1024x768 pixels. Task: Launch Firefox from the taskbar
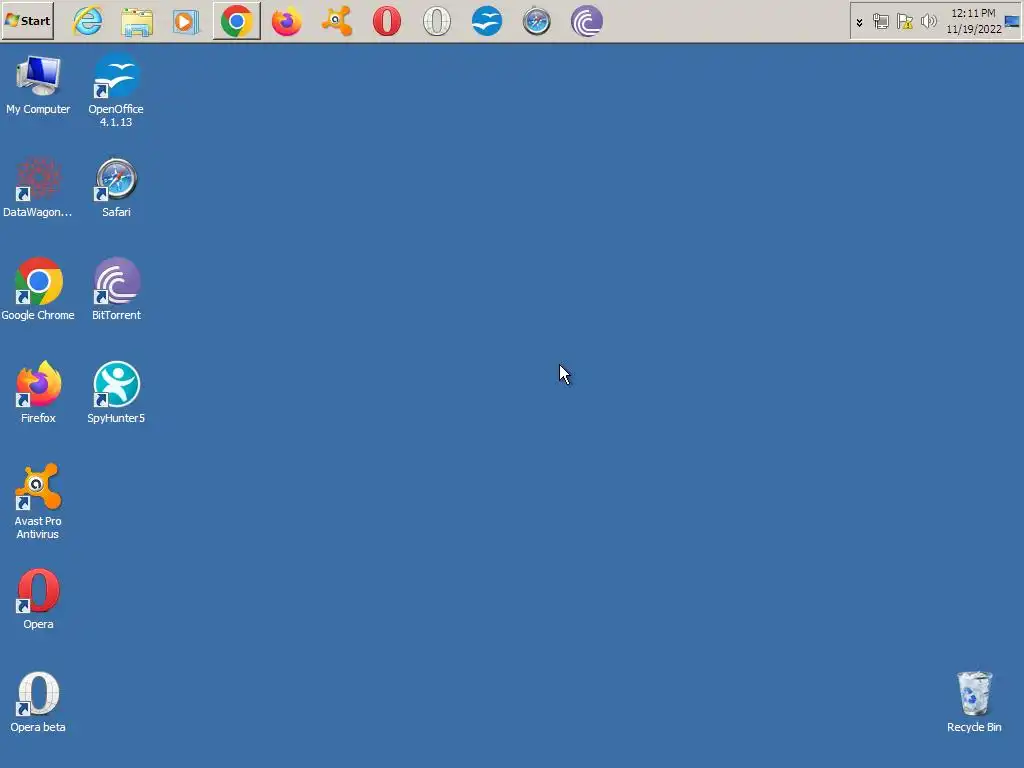click(x=287, y=21)
